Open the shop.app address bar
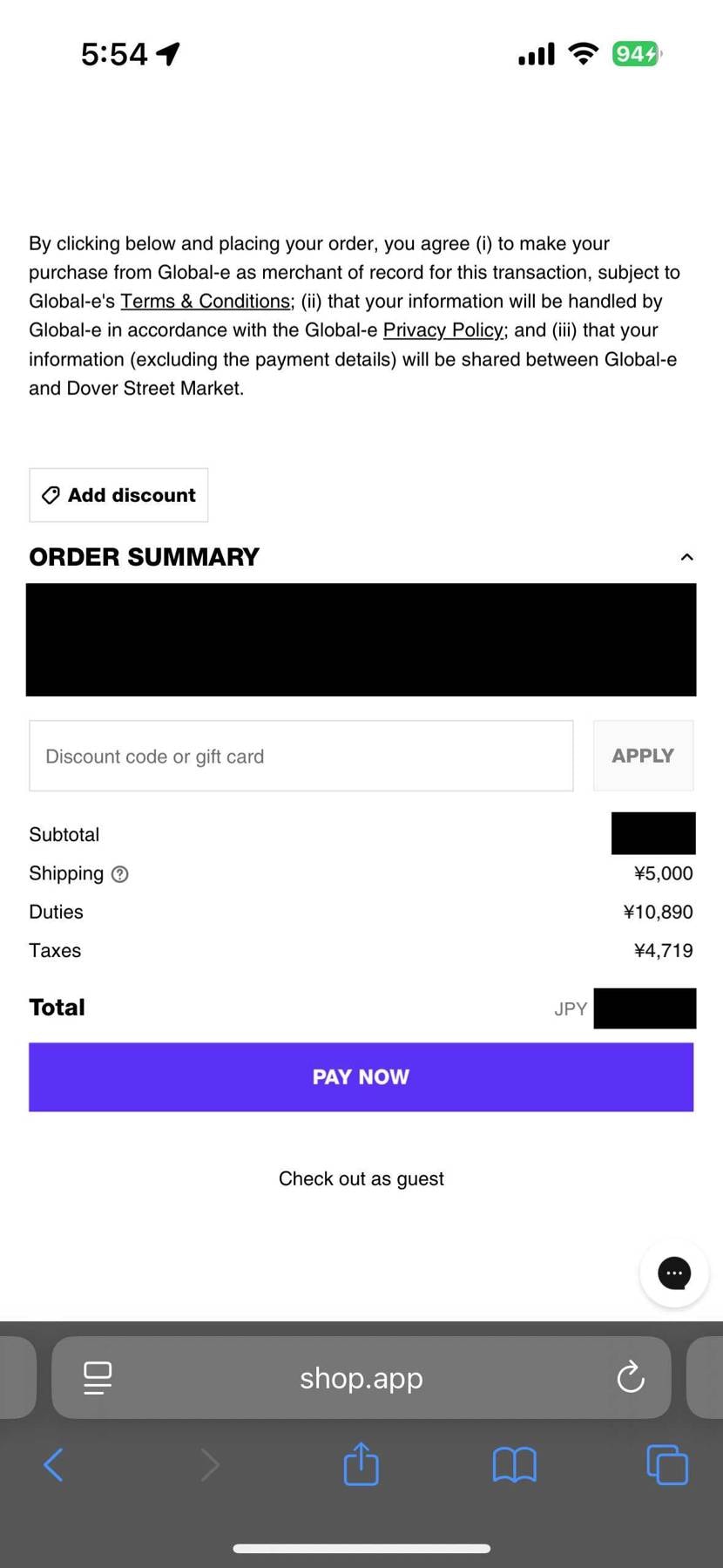 [361, 1378]
